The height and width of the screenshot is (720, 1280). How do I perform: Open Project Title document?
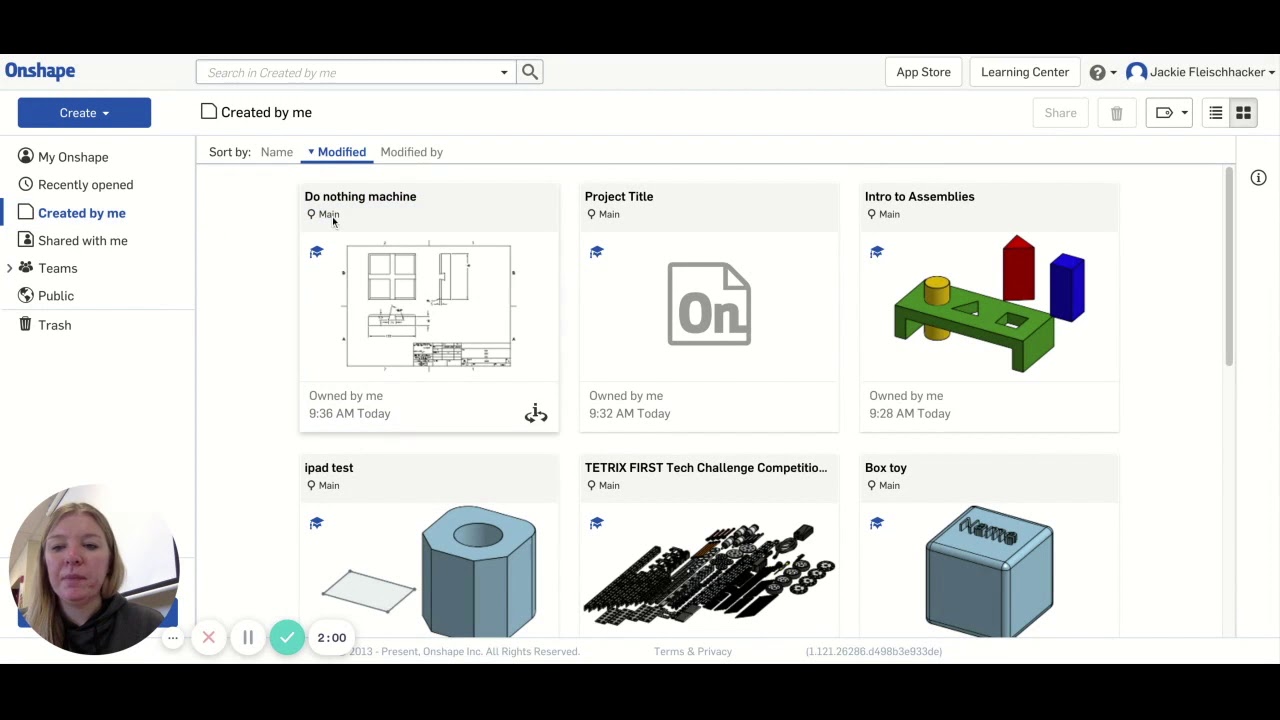pyautogui.click(x=619, y=197)
